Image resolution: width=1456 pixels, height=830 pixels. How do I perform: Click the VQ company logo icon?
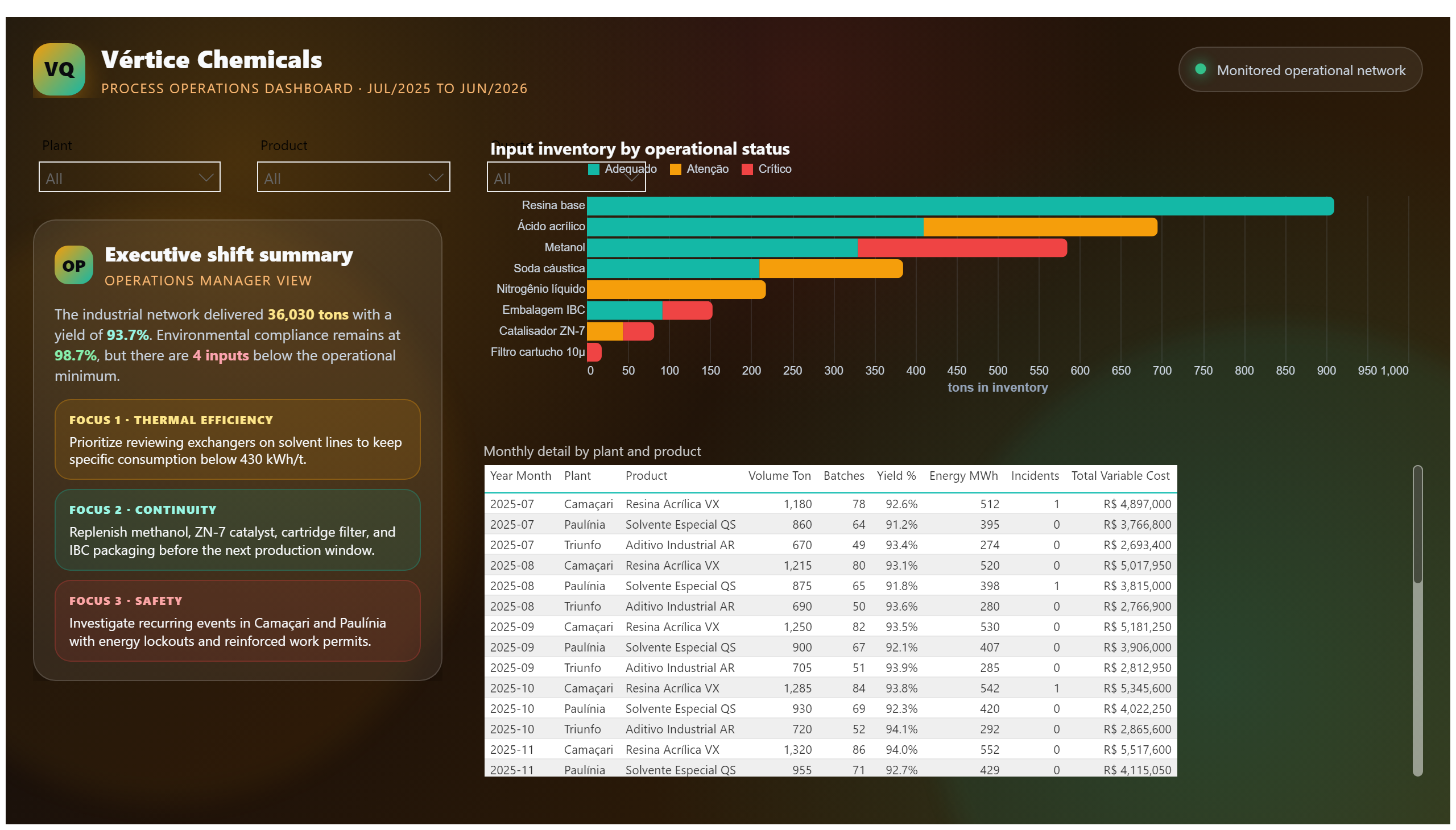coord(59,69)
